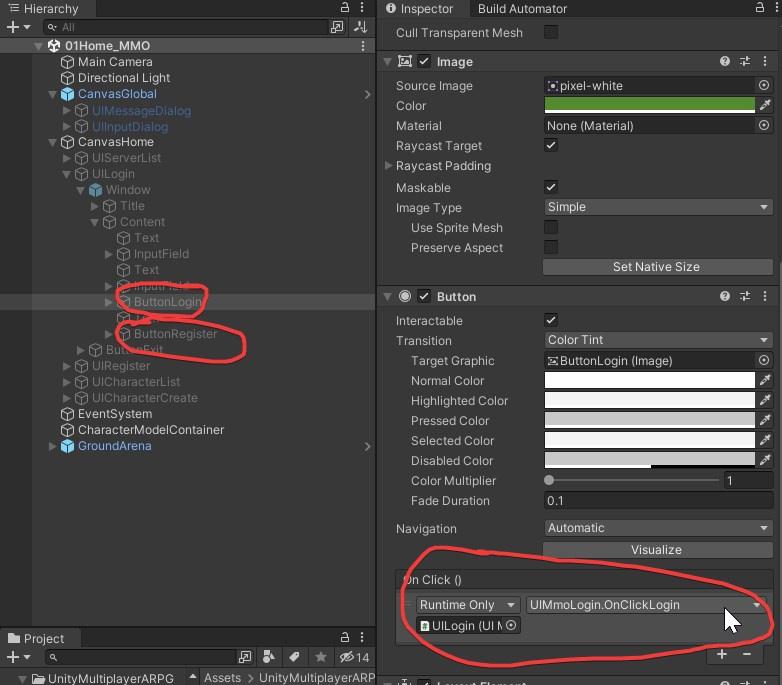
Task: Open UILogin object picker in On Click
Action: [511, 625]
